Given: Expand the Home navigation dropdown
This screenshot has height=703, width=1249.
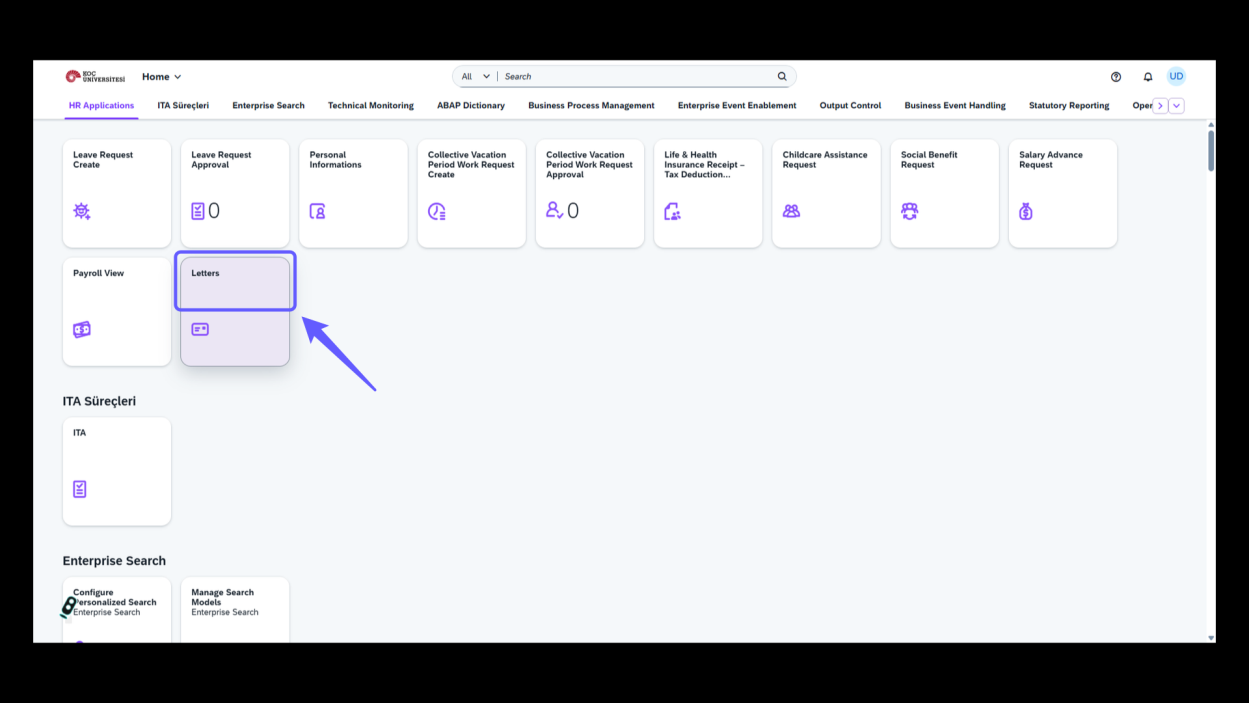Looking at the screenshot, I should [162, 77].
